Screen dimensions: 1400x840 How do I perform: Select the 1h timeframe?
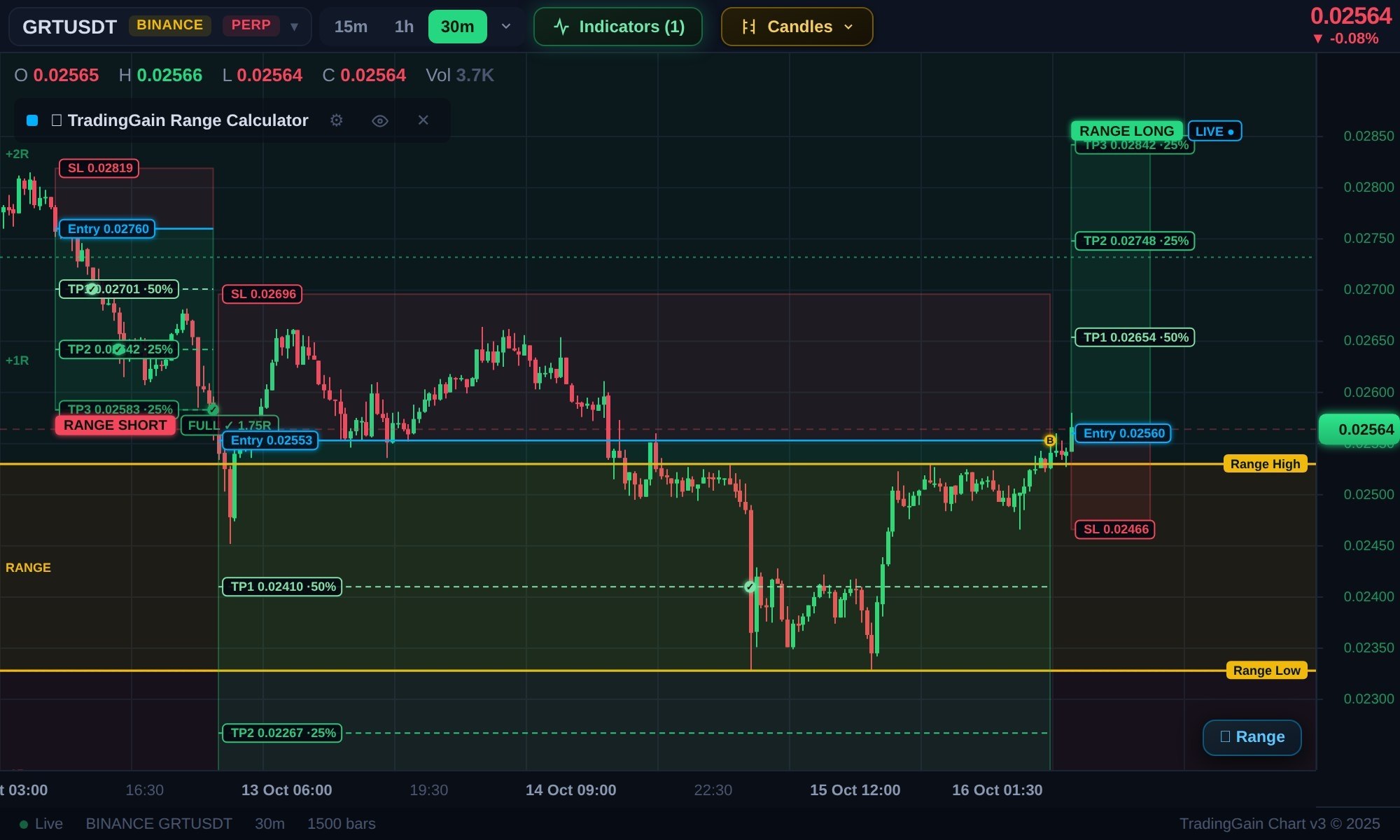404,27
